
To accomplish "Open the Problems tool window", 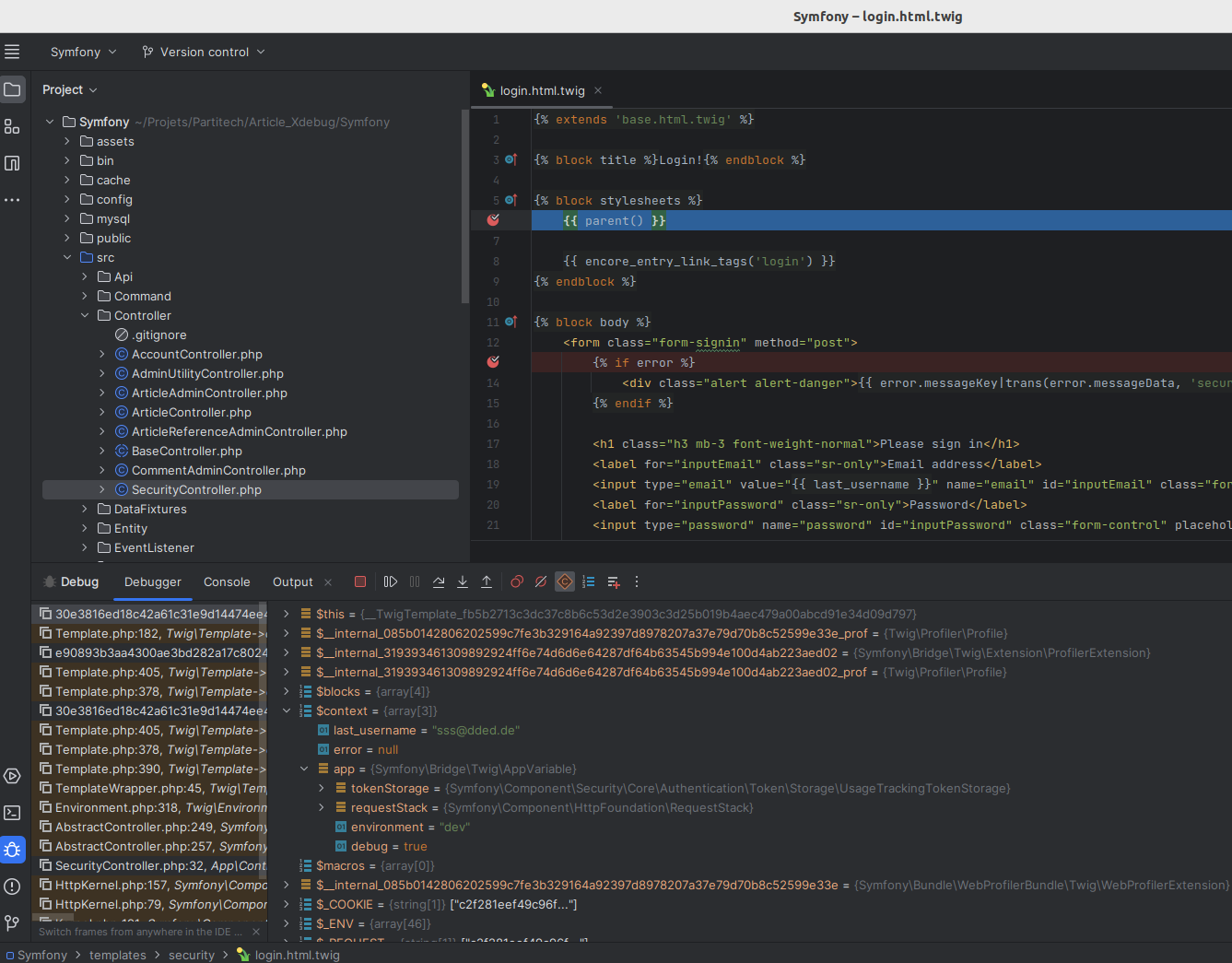I will [x=12, y=887].
